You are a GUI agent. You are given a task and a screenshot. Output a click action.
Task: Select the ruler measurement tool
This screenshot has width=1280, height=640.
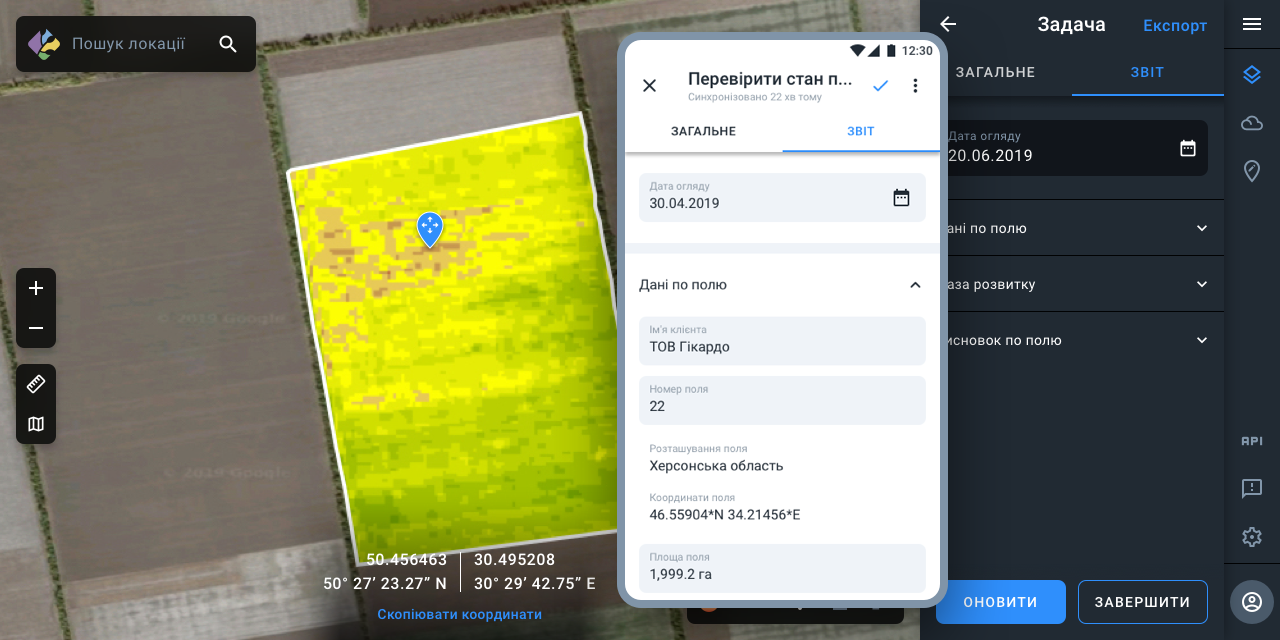point(36,384)
